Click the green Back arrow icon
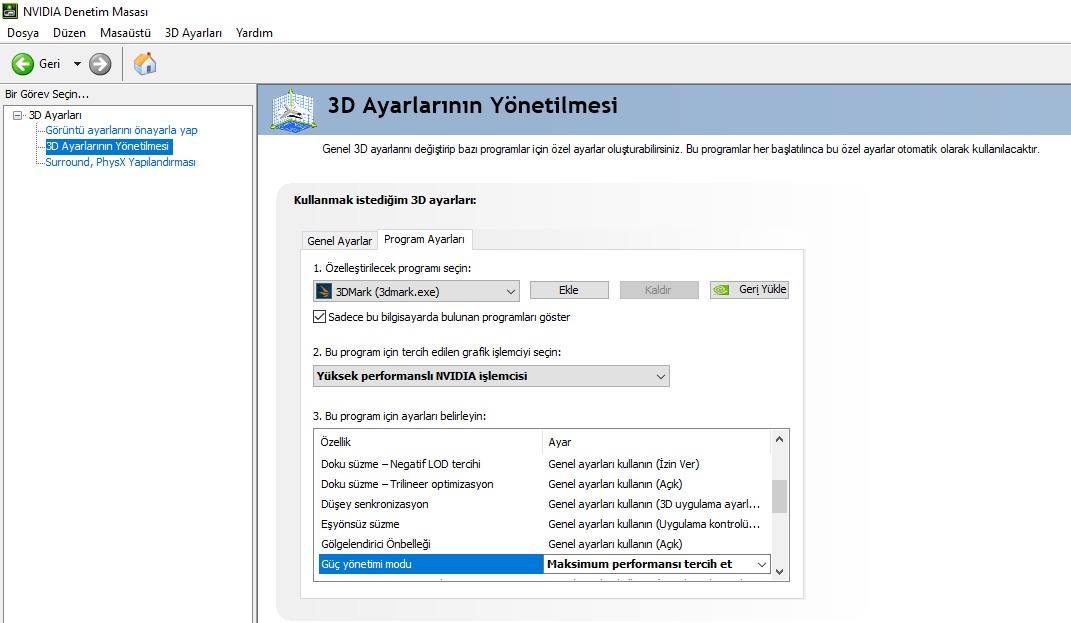 coord(23,64)
